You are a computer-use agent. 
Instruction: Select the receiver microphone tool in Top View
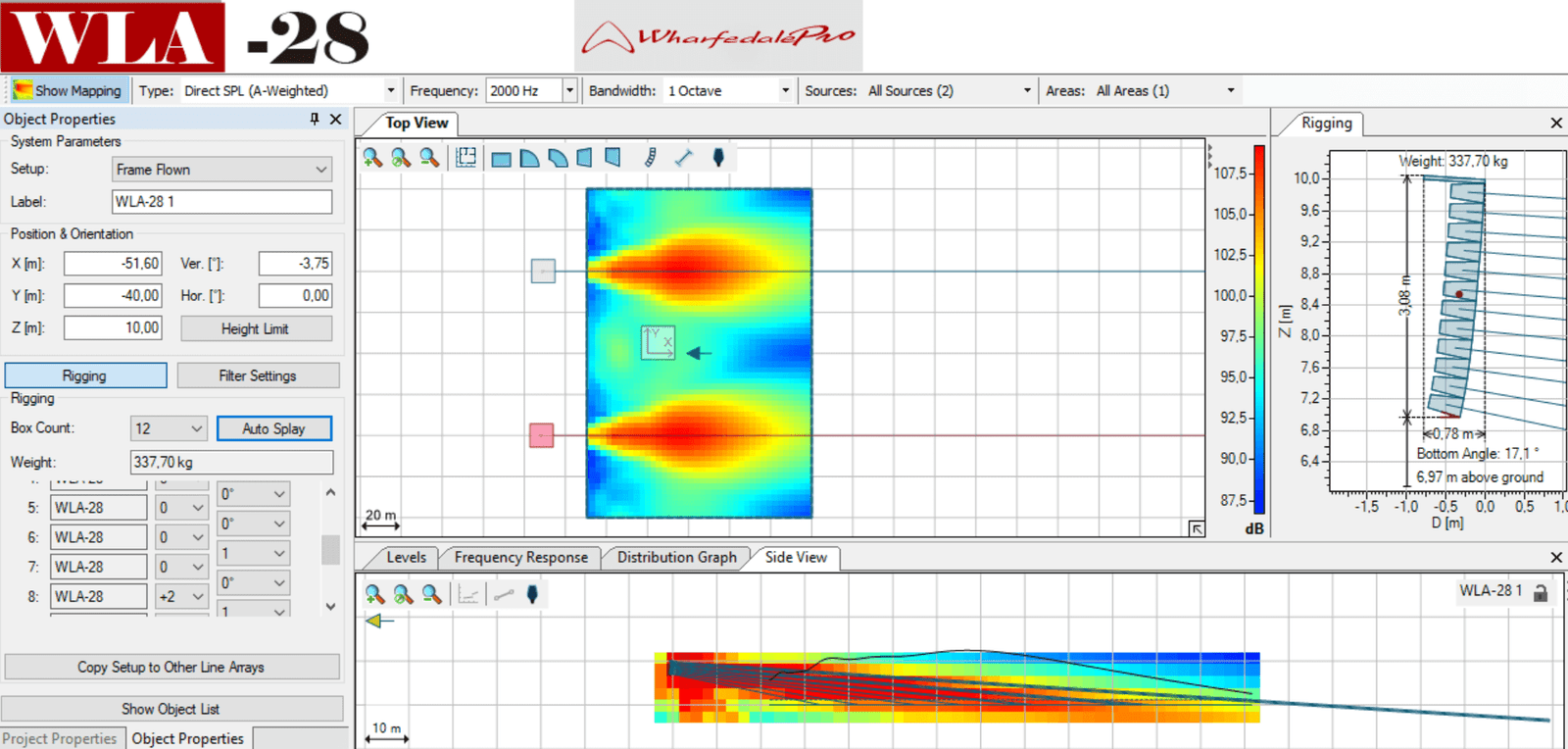point(718,158)
